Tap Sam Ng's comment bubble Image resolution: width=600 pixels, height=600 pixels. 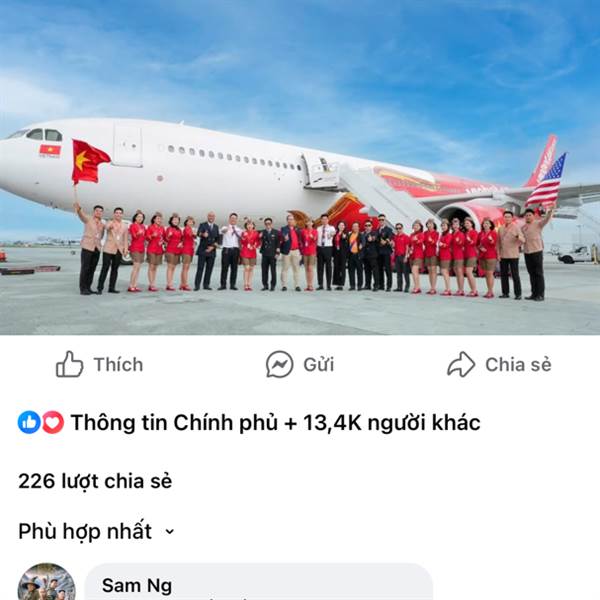(259, 582)
